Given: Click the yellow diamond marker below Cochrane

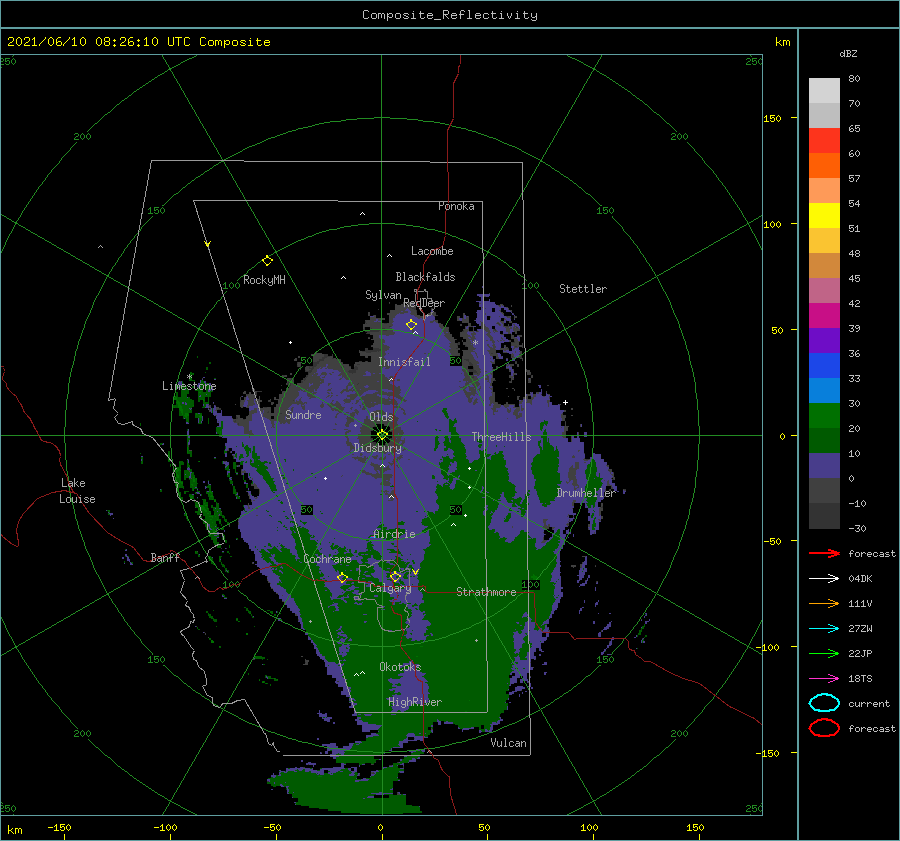Looking at the screenshot, I should (342, 578).
